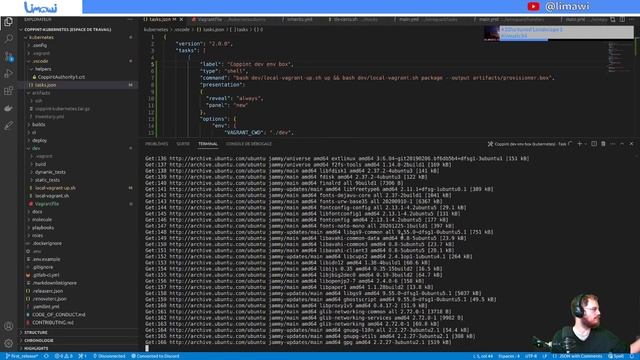The width and height of the screenshot is (640, 360).
Task: Open Source Control view with badge
Action: click(x=9, y=57)
